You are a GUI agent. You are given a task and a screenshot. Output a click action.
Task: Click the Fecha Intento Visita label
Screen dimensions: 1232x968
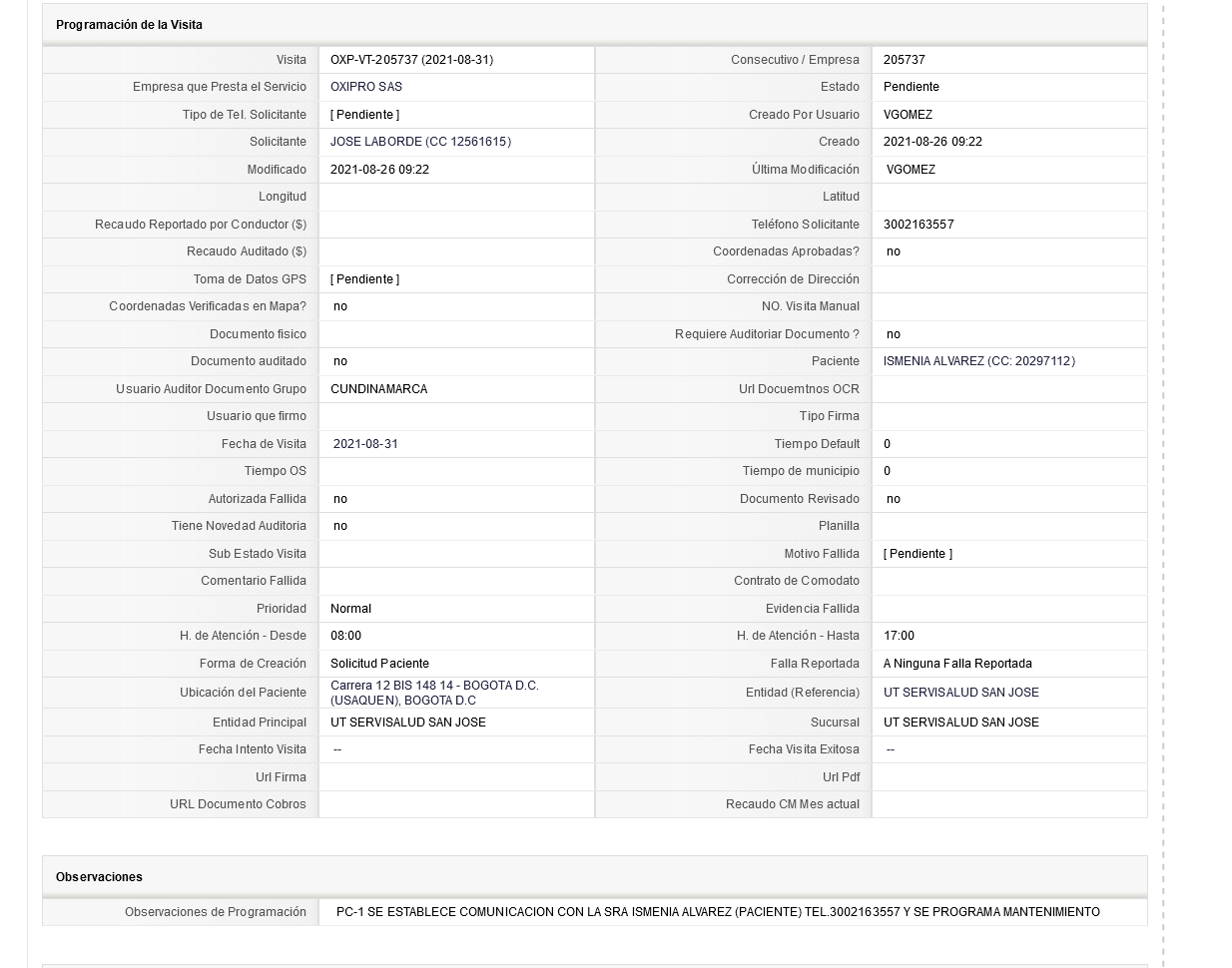pyautogui.click(x=253, y=749)
